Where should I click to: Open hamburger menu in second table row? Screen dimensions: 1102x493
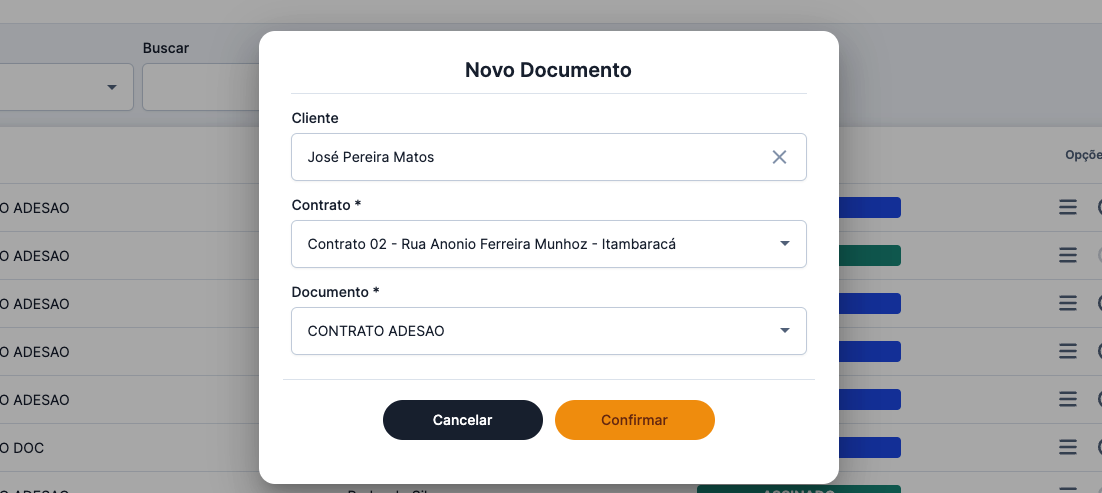point(1068,256)
